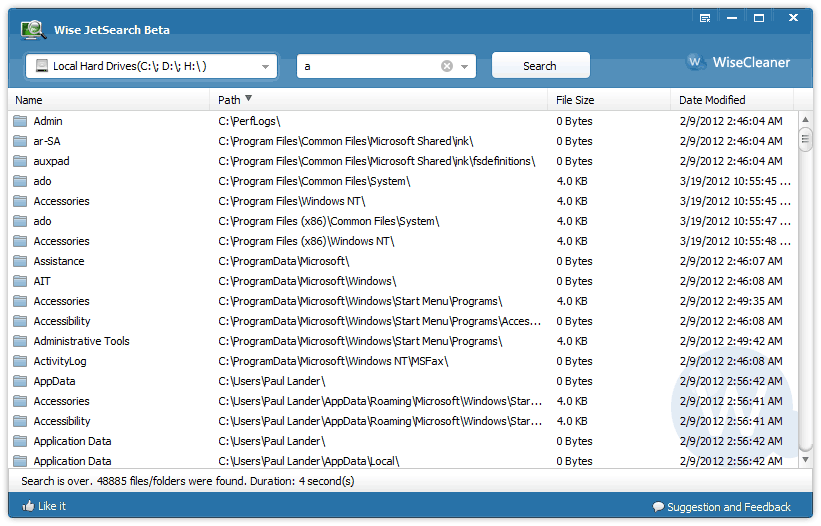Open the search history dropdown arrow

pos(464,67)
